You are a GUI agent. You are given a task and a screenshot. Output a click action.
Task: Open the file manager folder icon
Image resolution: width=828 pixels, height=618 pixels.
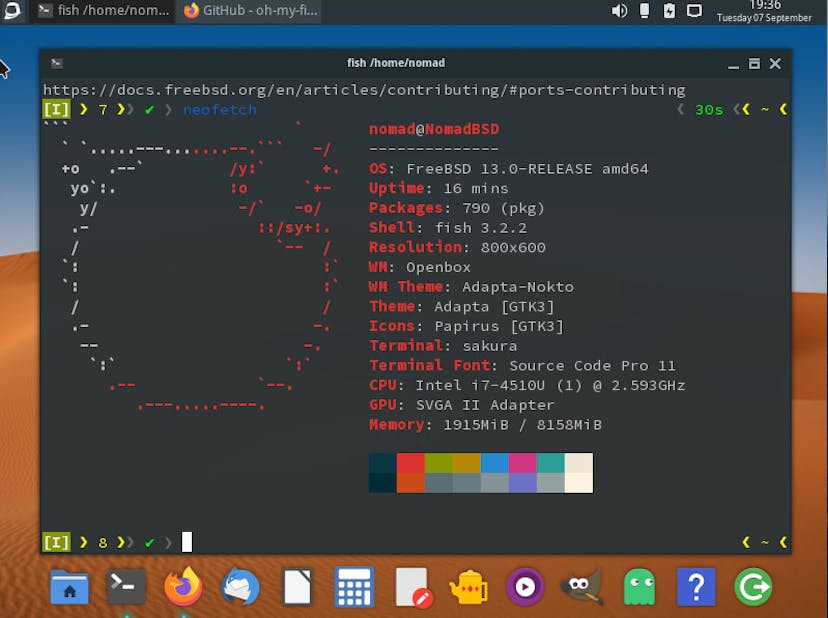point(68,587)
